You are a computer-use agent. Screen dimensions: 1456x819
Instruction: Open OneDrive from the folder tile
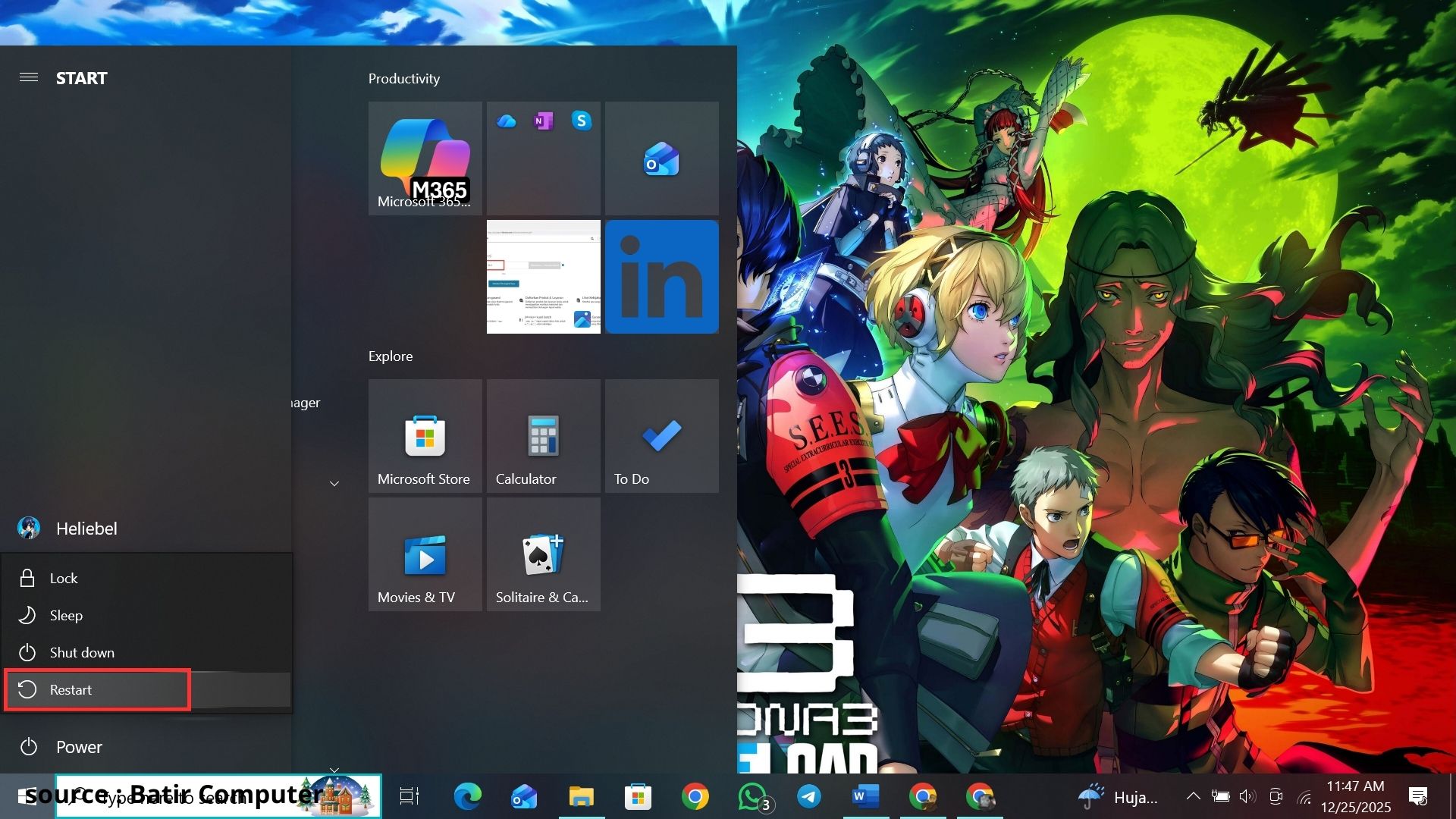pyautogui.click(x=506, y=121)
